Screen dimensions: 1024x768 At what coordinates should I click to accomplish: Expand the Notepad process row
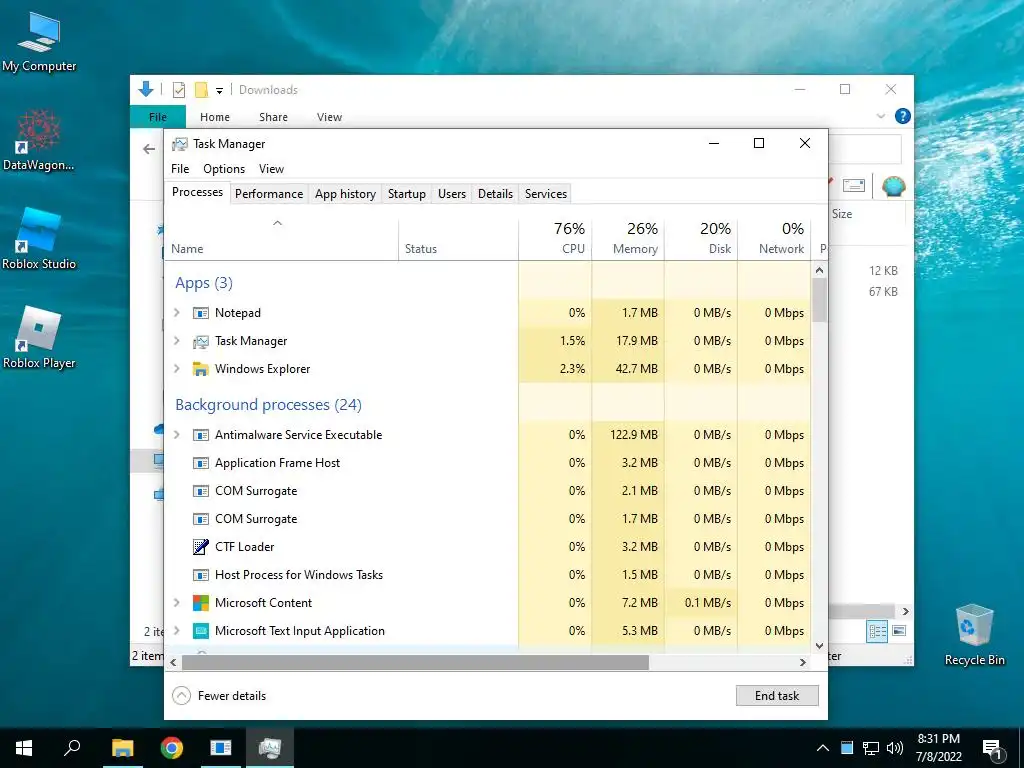pos(176,313)
